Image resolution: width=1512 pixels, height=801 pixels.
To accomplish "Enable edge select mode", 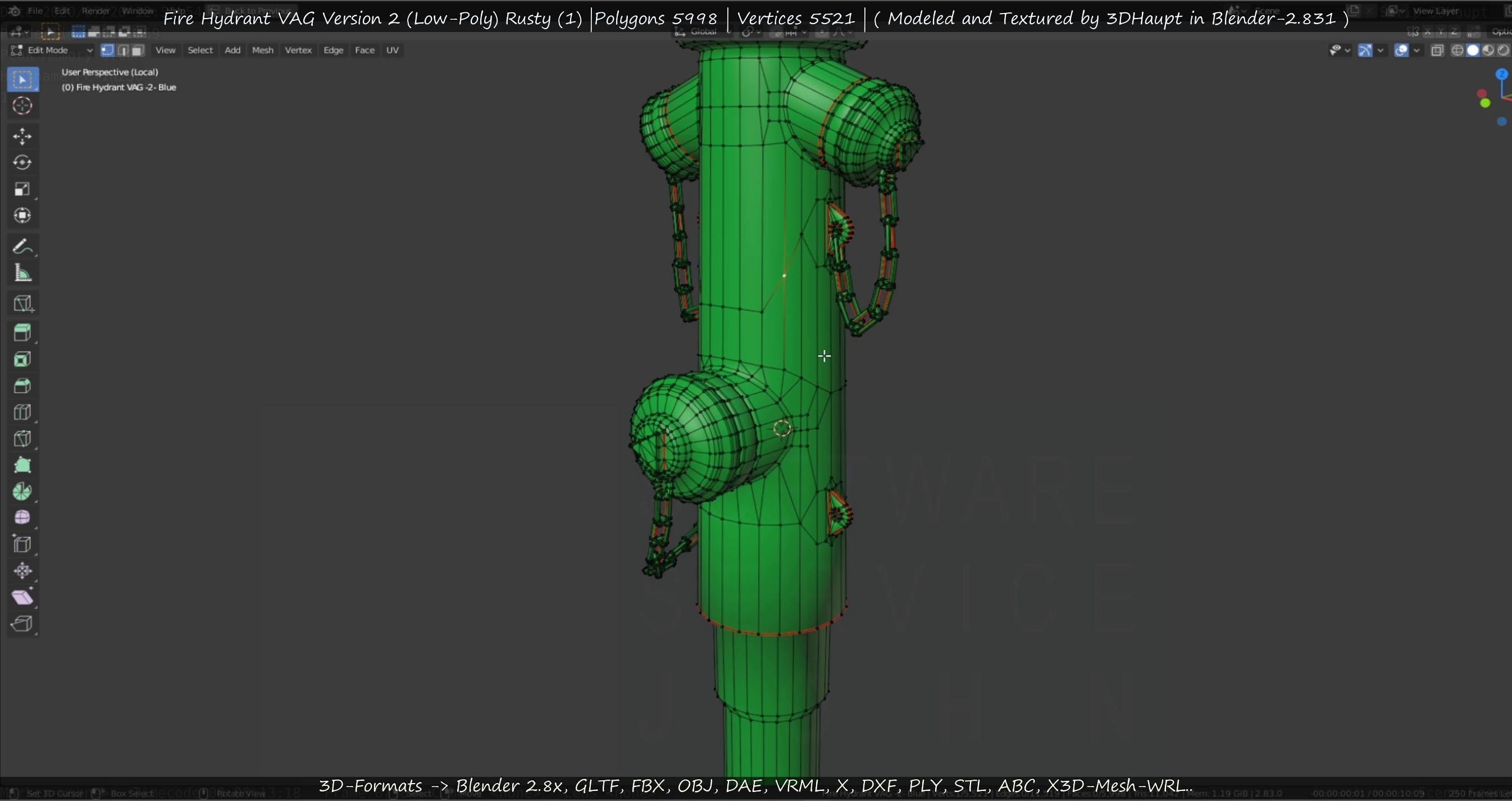I will point(122,51).
